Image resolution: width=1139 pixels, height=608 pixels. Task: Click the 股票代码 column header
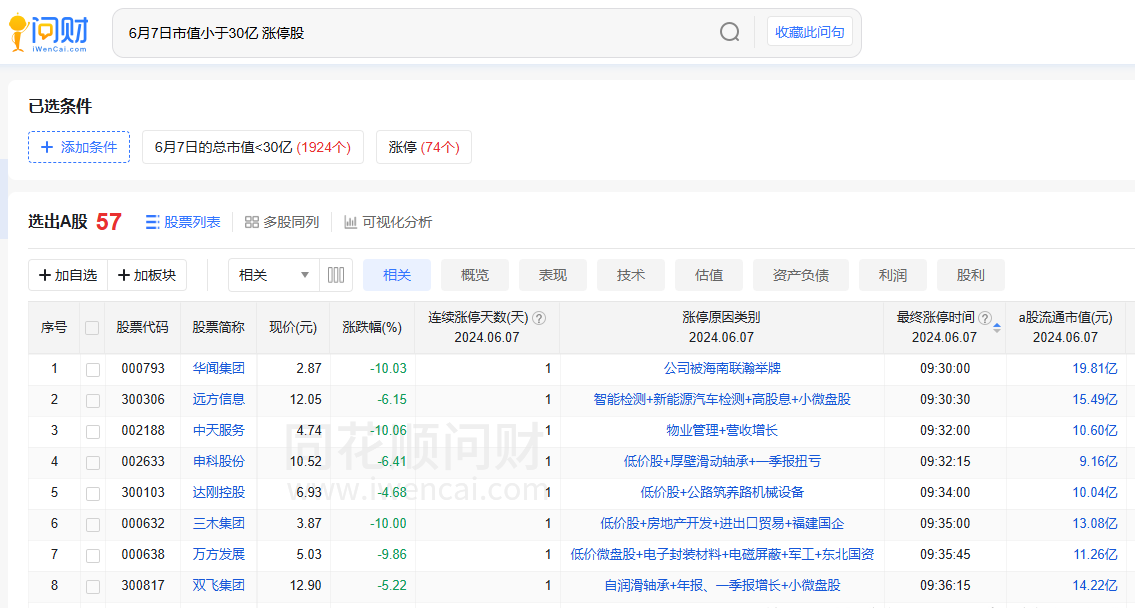[x=142, y=328]
